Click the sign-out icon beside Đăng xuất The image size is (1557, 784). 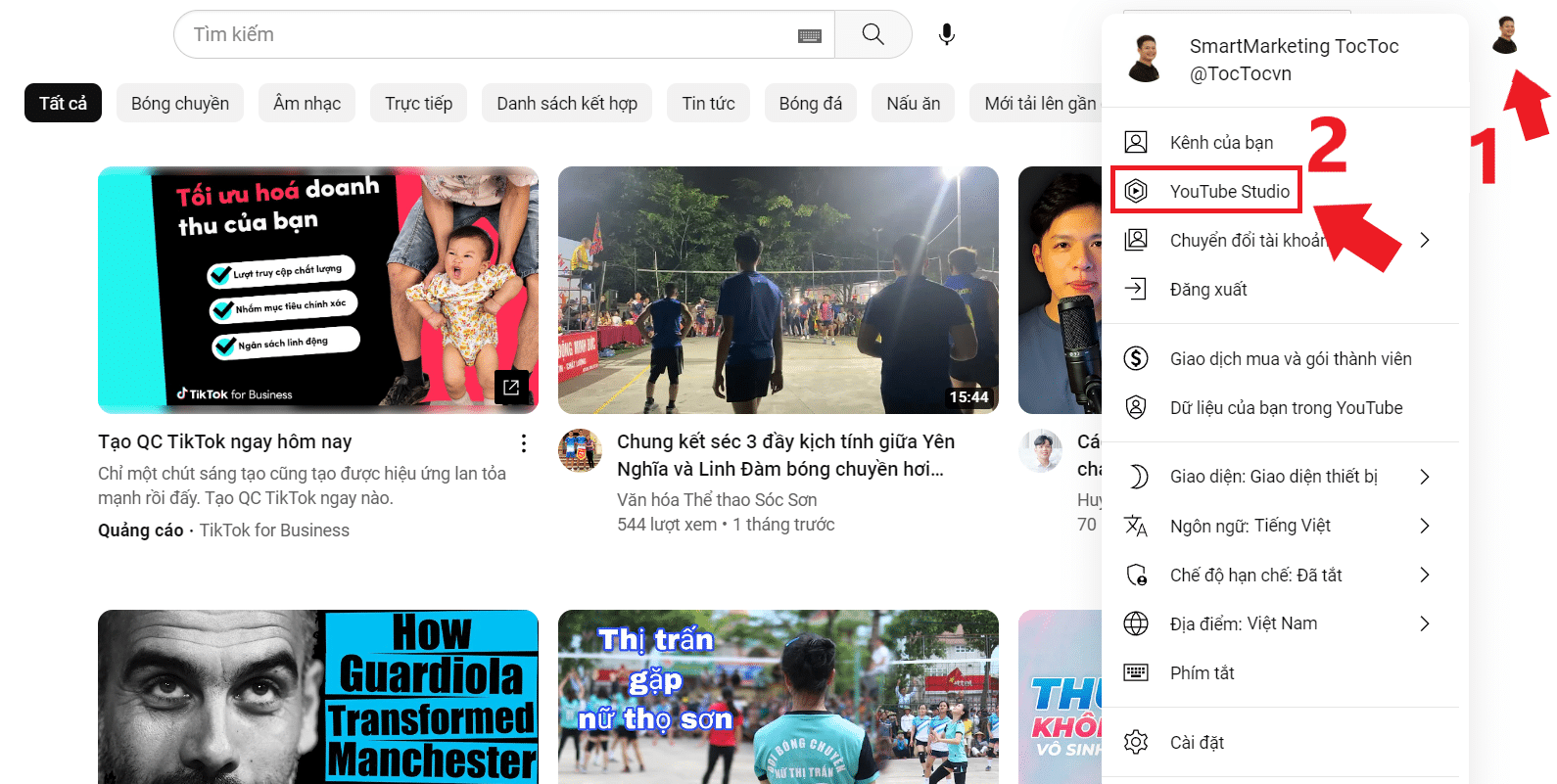coord(1136,289)
